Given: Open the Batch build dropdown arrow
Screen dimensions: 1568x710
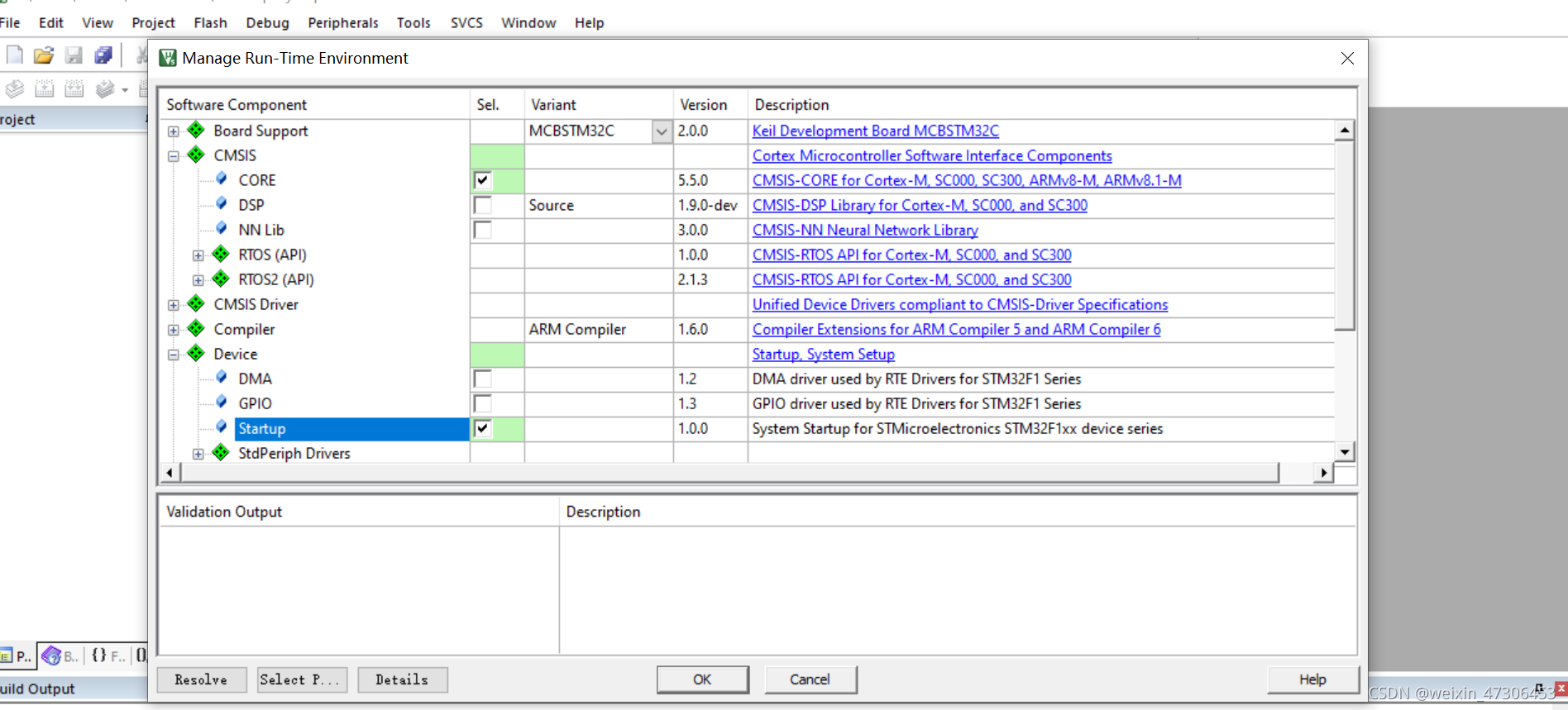Looking at the screenshot, I should pyautogui.click(x=125, y=89).
